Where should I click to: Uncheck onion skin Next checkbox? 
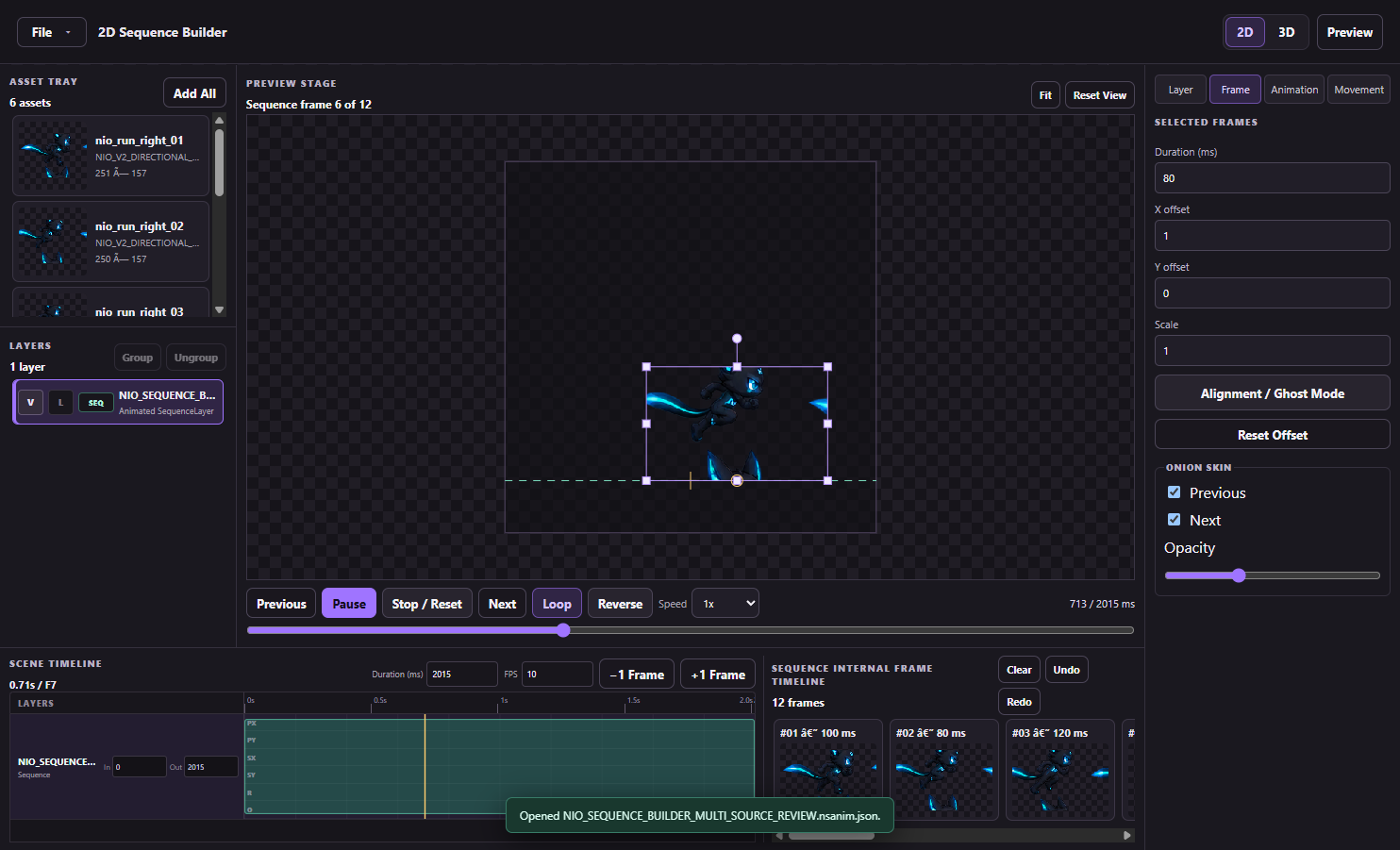pyautogui.click(x=1174, y=520)
